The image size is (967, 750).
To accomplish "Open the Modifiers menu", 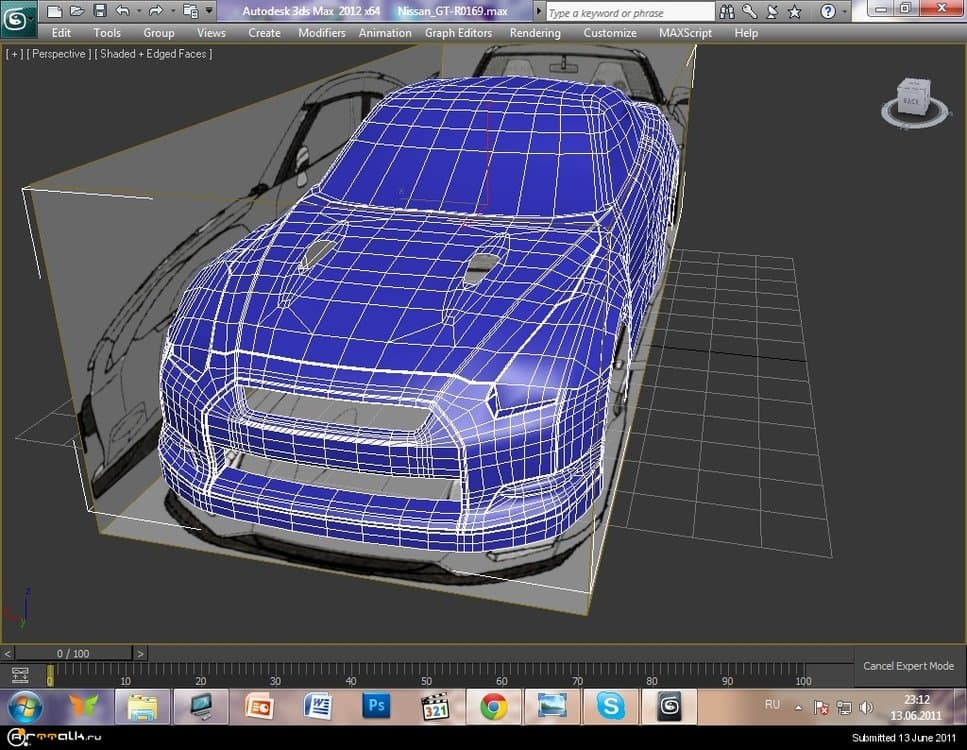I will 321,33.
